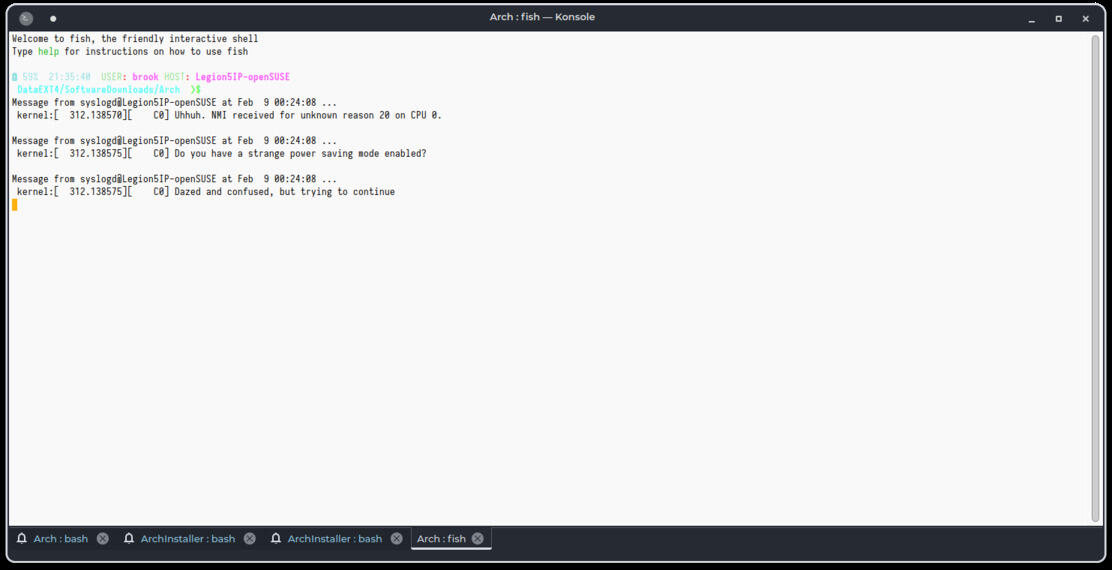Image resolution: width=1112 pixels, height=570 pixels.
Task: Click path 'DataEXT4/SoftwareDownloads/Arch' in prompt
Action: tap(99, 90)
